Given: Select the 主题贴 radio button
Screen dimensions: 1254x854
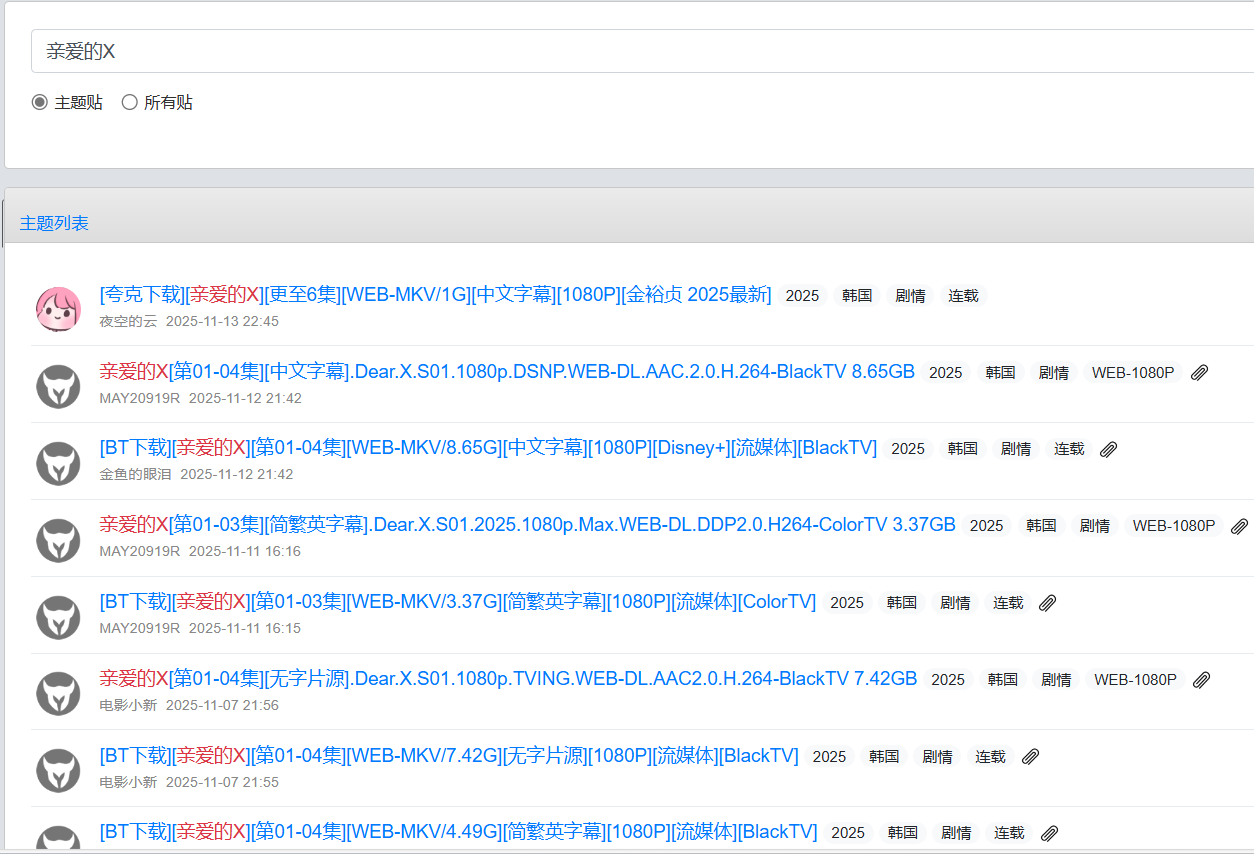Looking at the screenshot, I should pos(40,102).
